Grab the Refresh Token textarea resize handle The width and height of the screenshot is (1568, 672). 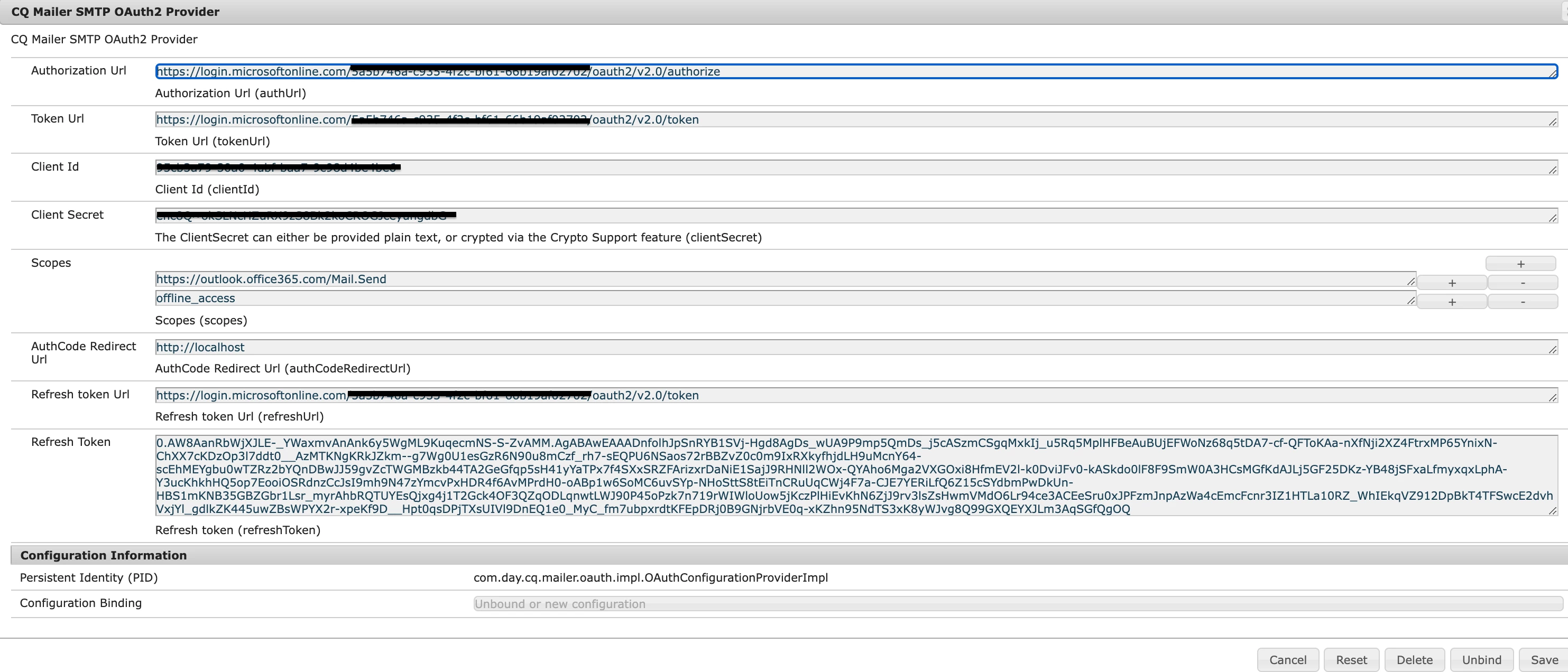click(x=1552, y=511)
